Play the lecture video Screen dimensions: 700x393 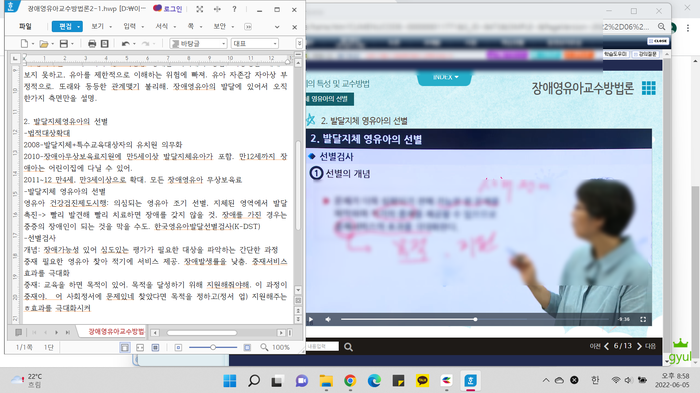pyautogui.click(x=311, y=319)
